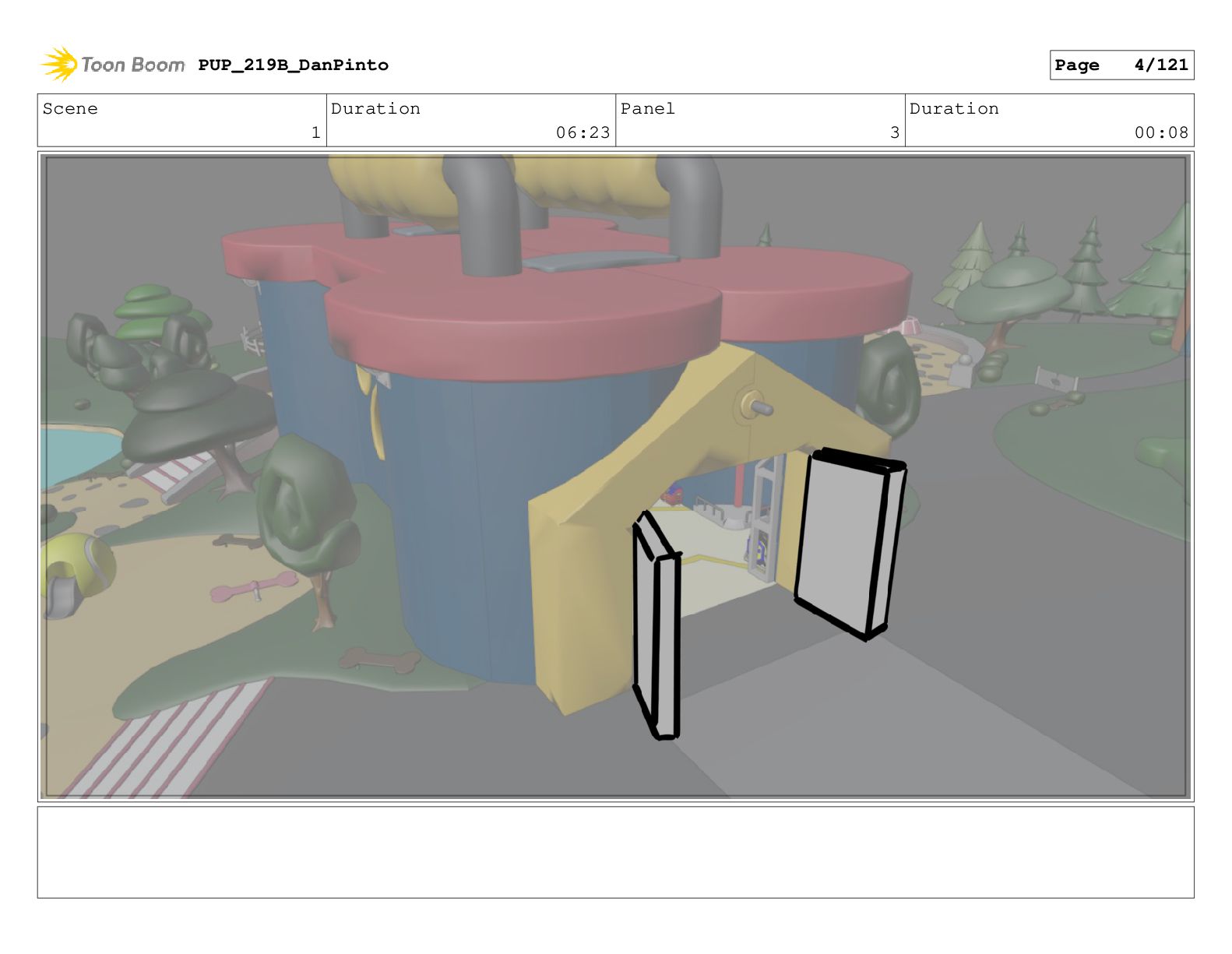Viewport: 1232px width, 954px height.
Task: Select the Panel label cell
Action: [760, 121]
